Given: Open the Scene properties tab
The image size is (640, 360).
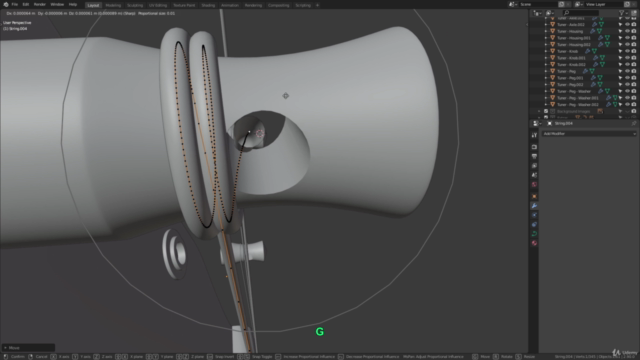Looking at the screenshot, I should 534,175.
